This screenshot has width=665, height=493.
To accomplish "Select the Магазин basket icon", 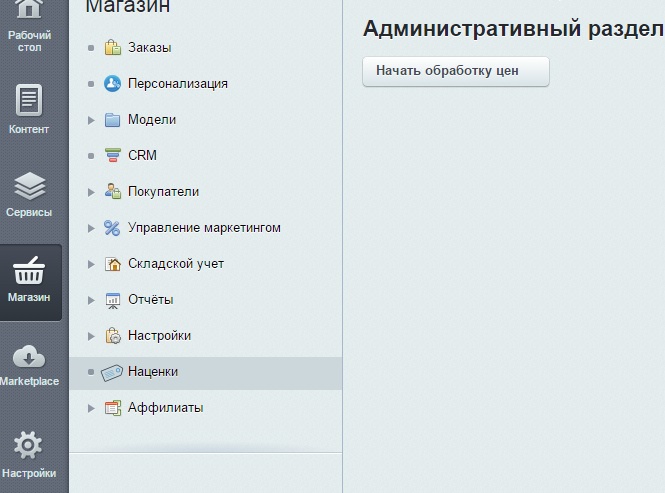I will pyautogui.click(x=30, y=271).
